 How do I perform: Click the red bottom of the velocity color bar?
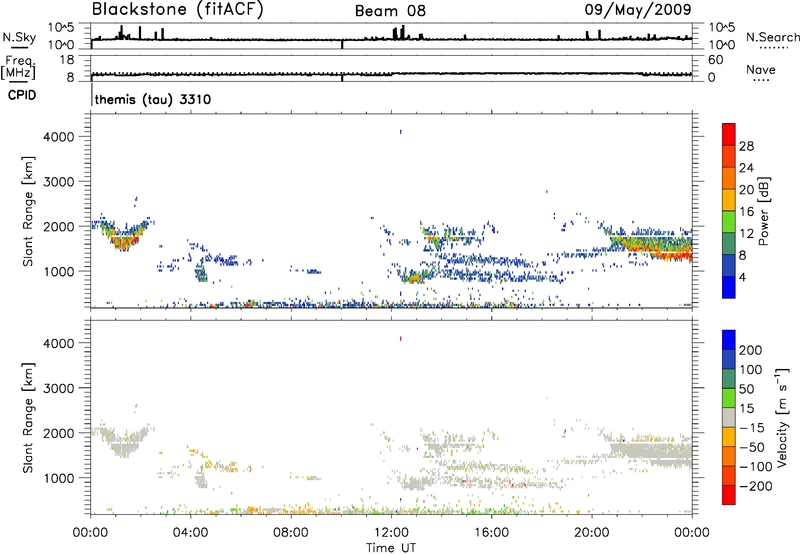[729, 495]
